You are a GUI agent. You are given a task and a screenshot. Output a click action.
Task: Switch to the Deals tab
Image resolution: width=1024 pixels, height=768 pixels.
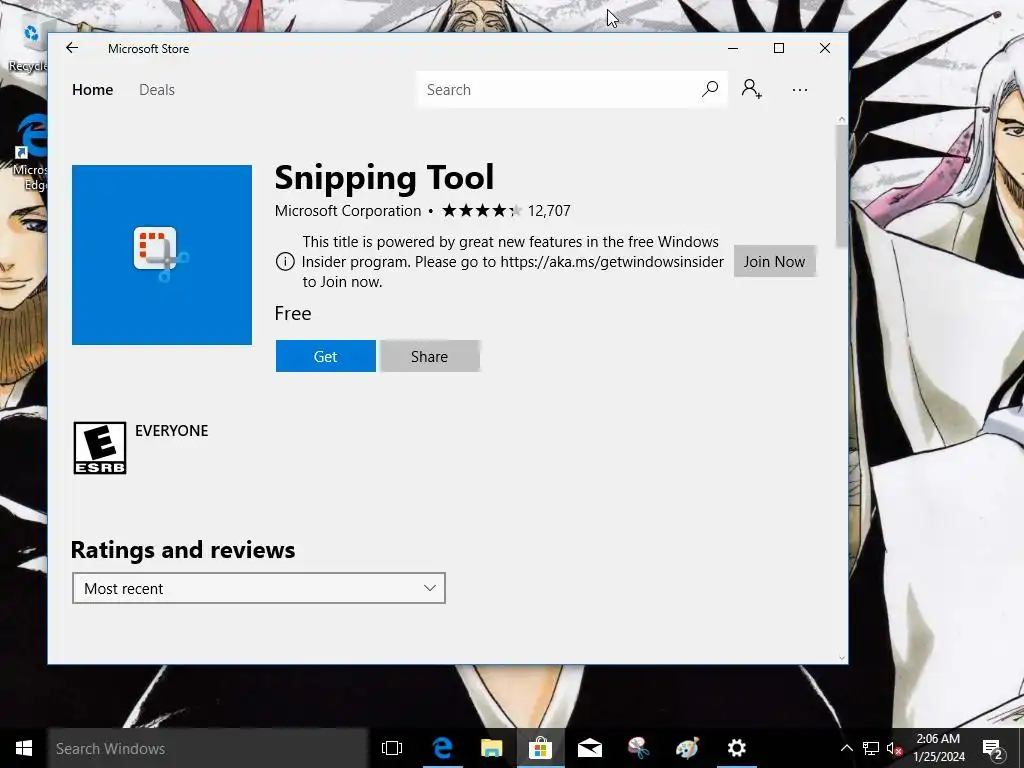tap(157, 89)
